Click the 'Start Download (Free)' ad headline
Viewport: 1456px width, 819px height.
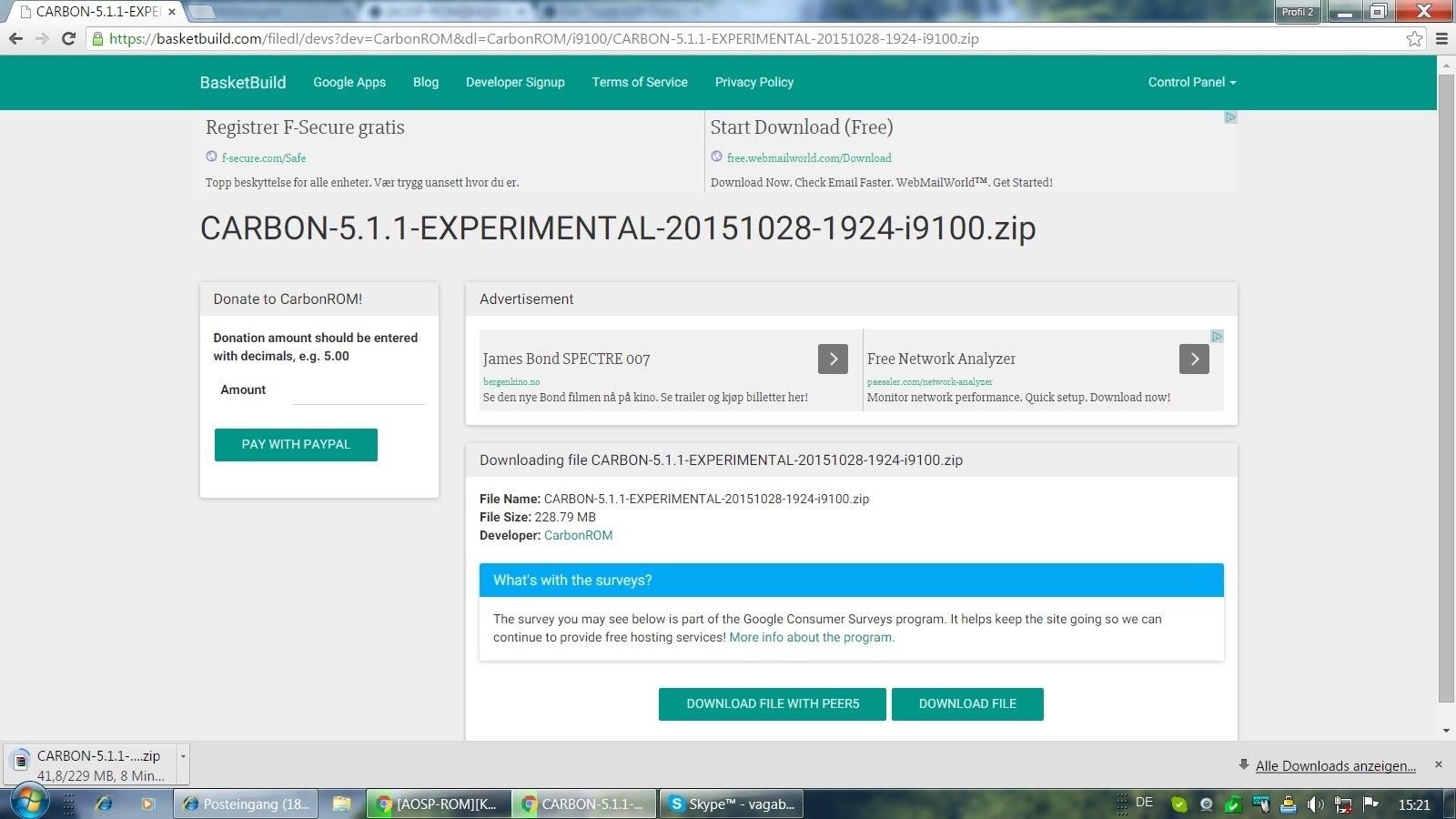802,127
